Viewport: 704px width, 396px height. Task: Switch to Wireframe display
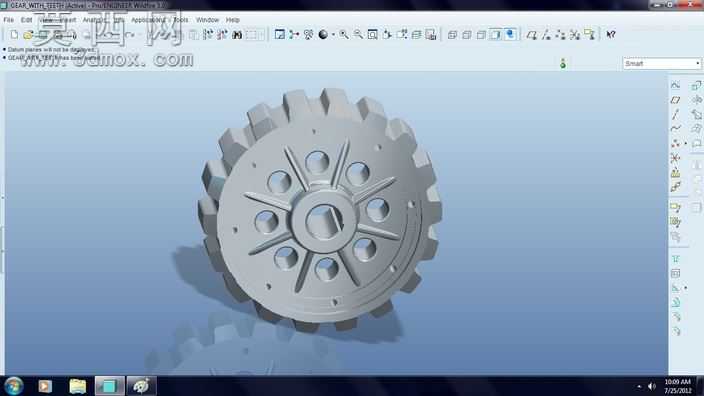pos(452,35)
